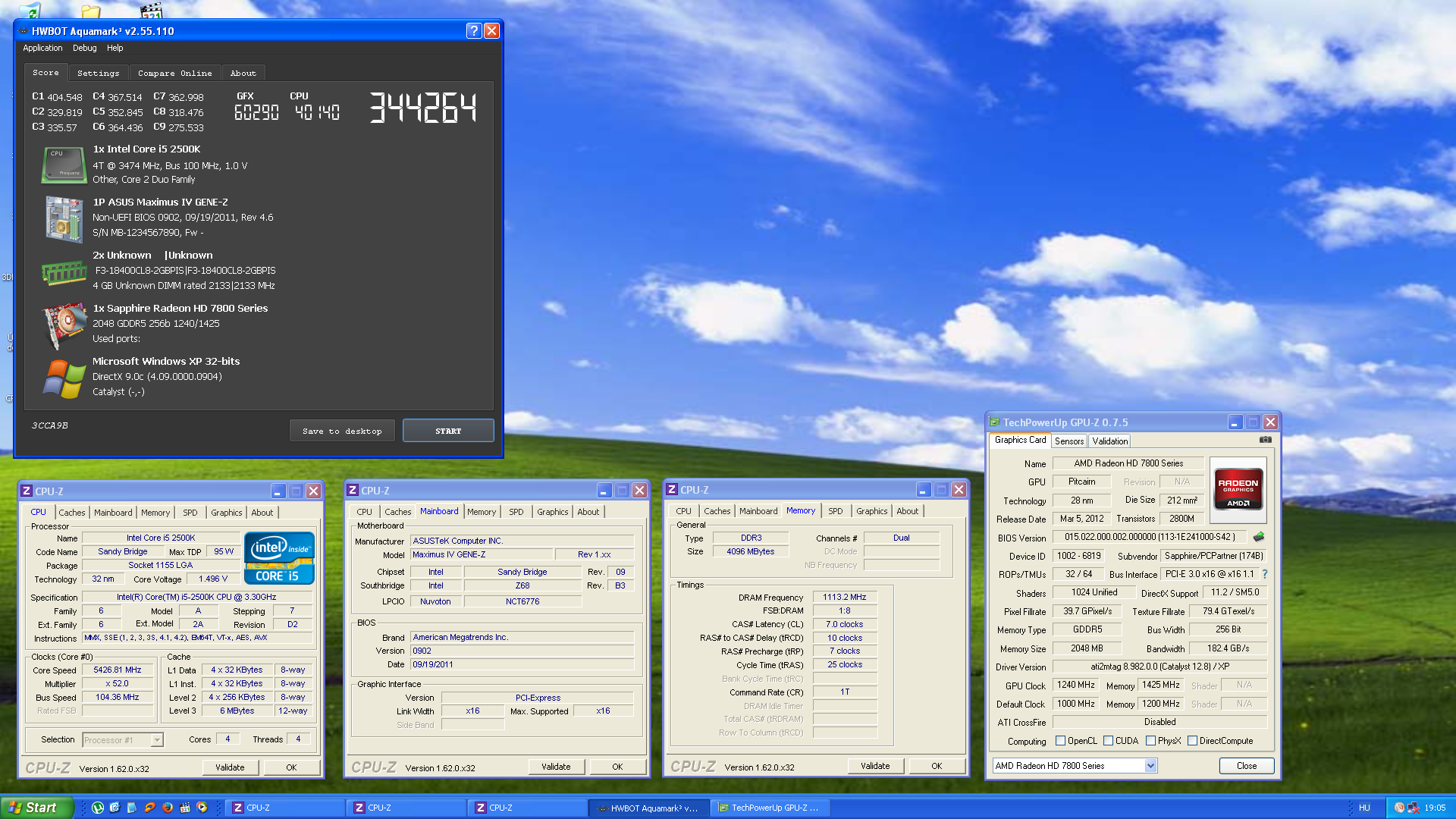This screenshot has height=819, width=1456.
Task: Open About tab in the middle CPU-Z window
Action: coord(588,512)
